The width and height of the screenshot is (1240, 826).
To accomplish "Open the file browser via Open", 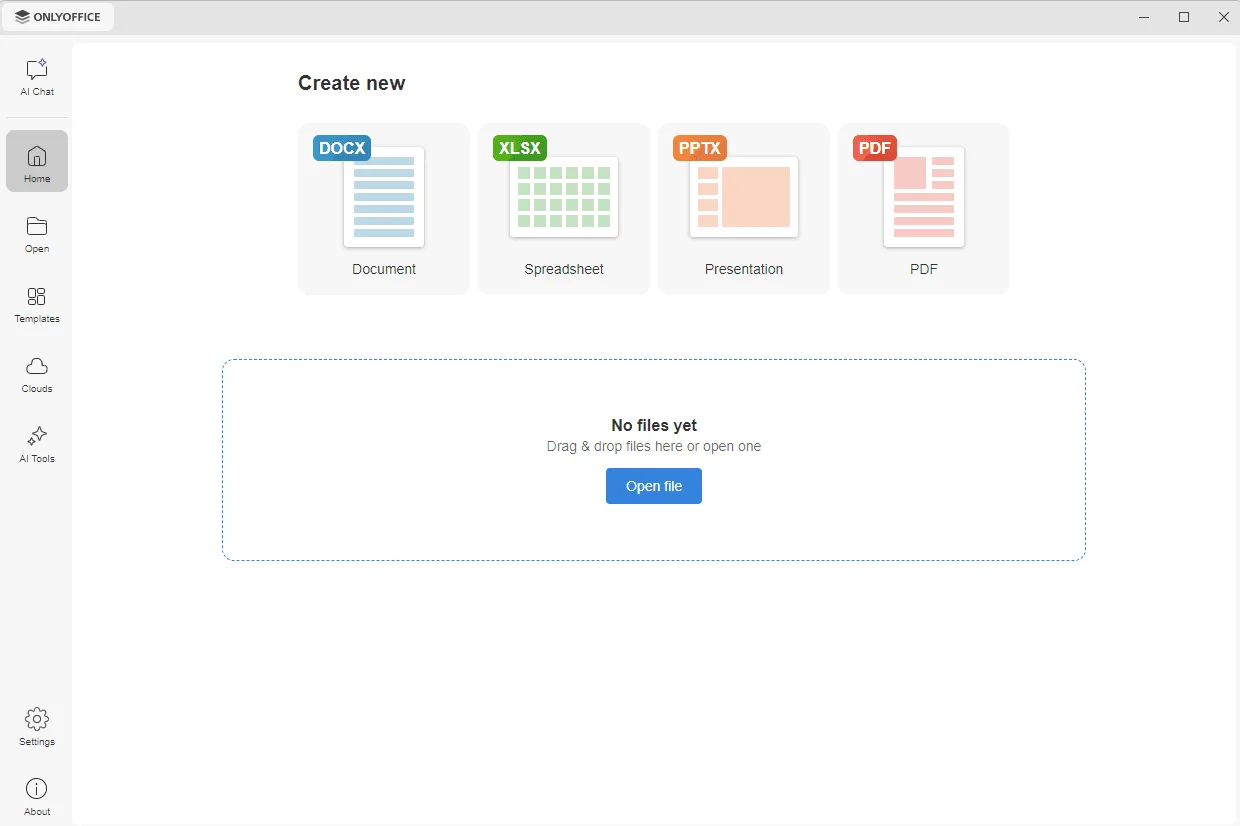I will (37, 234).
